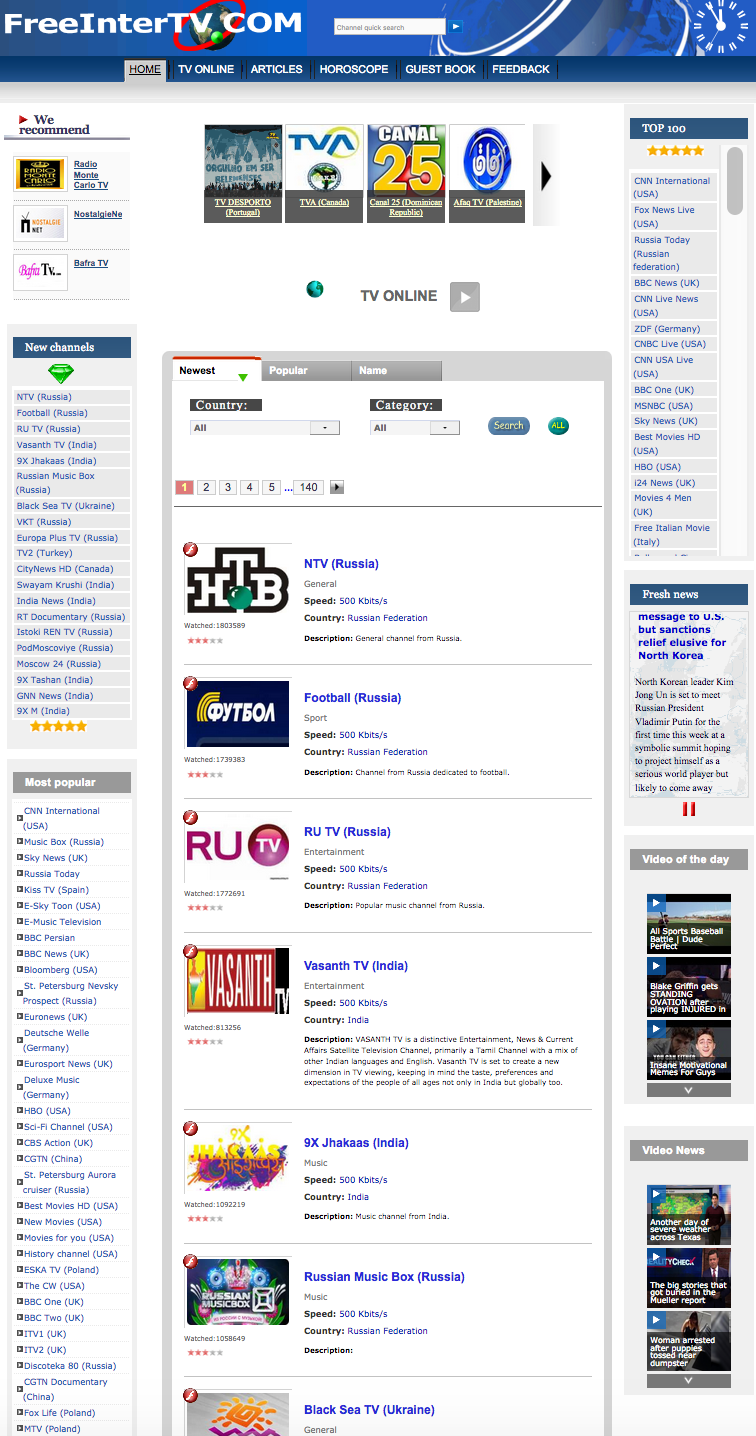The height and width of the screenshot is (1436, 756).
Task: Click the Search button
Action: pos(509,426)
